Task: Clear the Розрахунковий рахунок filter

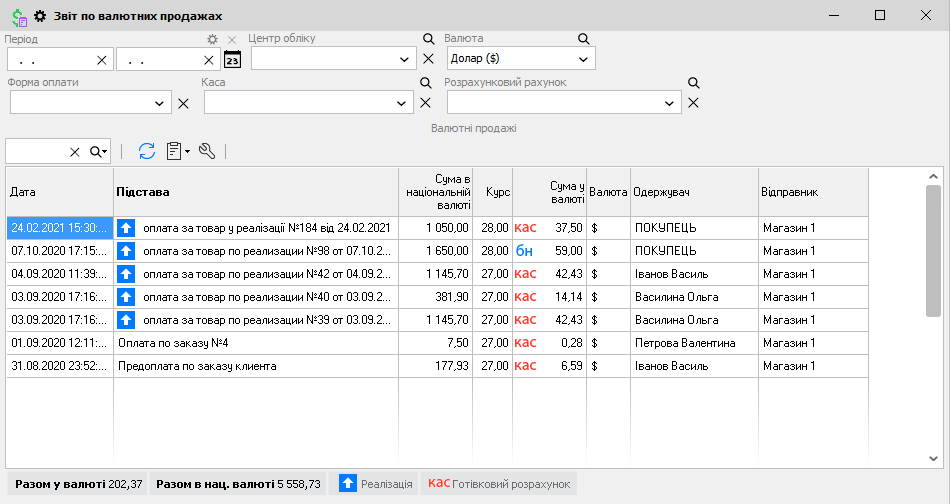Action: [x=692, y=102]
